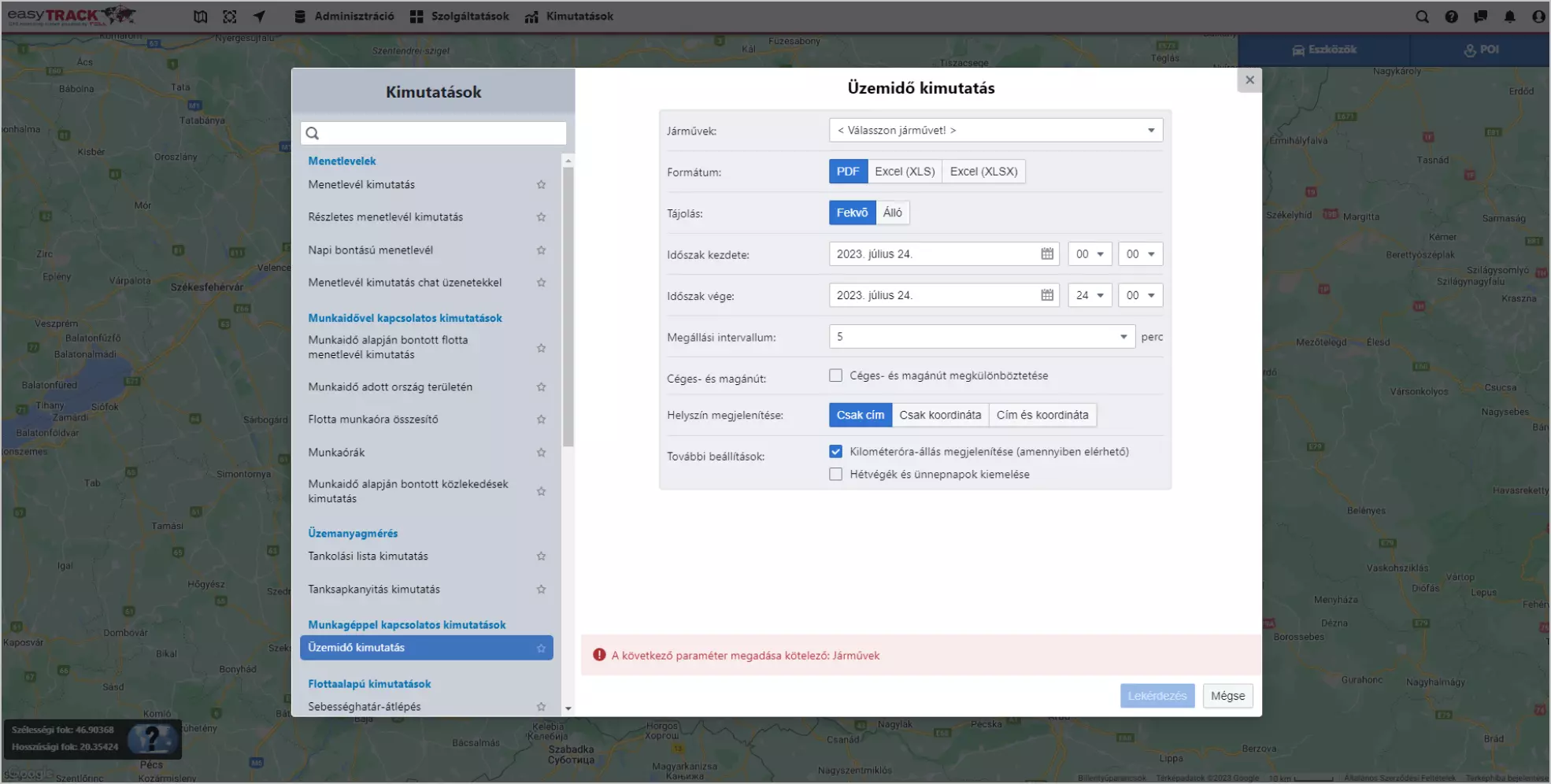The image size is (1551, 784).
Task: Open Megállási intervallum dropdown
Action: [x=982, y=336]
